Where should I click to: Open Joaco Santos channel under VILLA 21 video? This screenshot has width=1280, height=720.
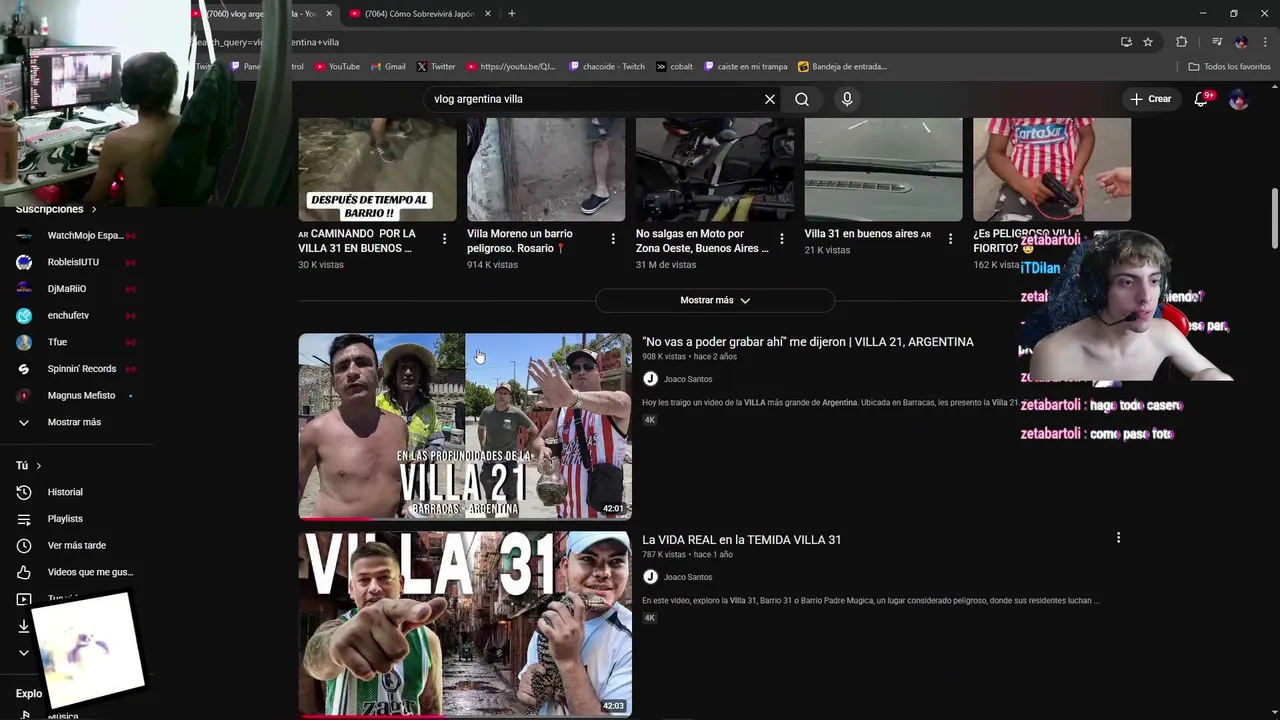coord(688,379)
